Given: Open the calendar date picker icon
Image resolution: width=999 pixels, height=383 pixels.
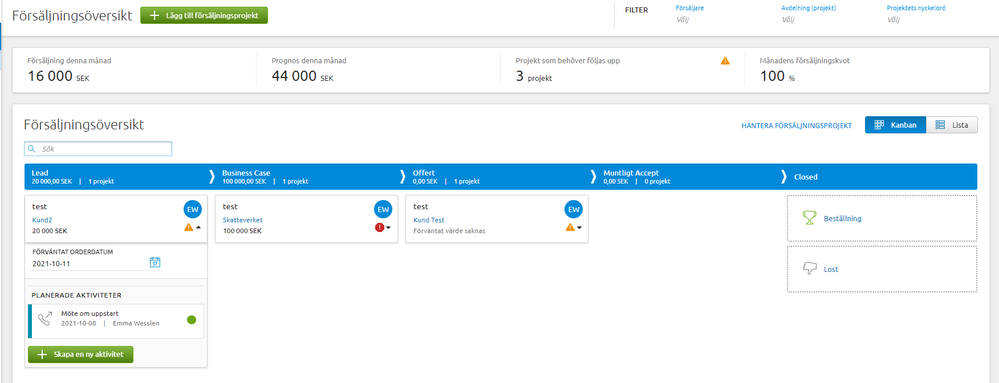Looking at the screenshot, I should pyautogui.click(x=155, y=262).
